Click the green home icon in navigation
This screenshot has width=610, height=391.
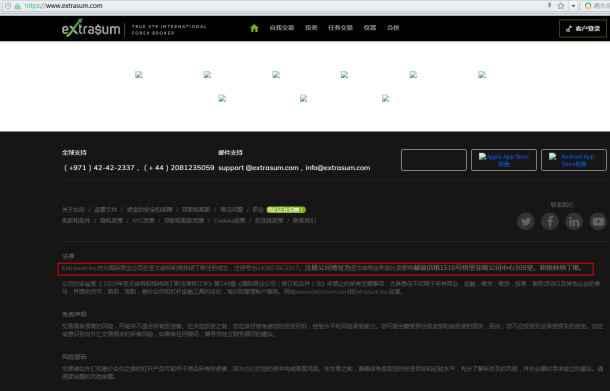tap(254, 28)
